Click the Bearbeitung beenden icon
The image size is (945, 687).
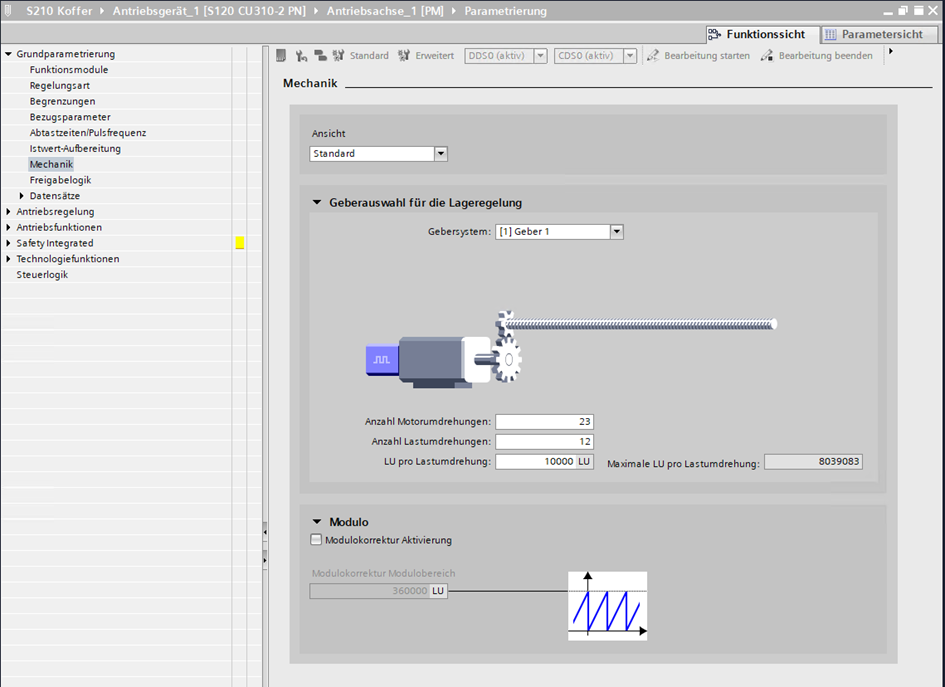[x=767, y=56]
